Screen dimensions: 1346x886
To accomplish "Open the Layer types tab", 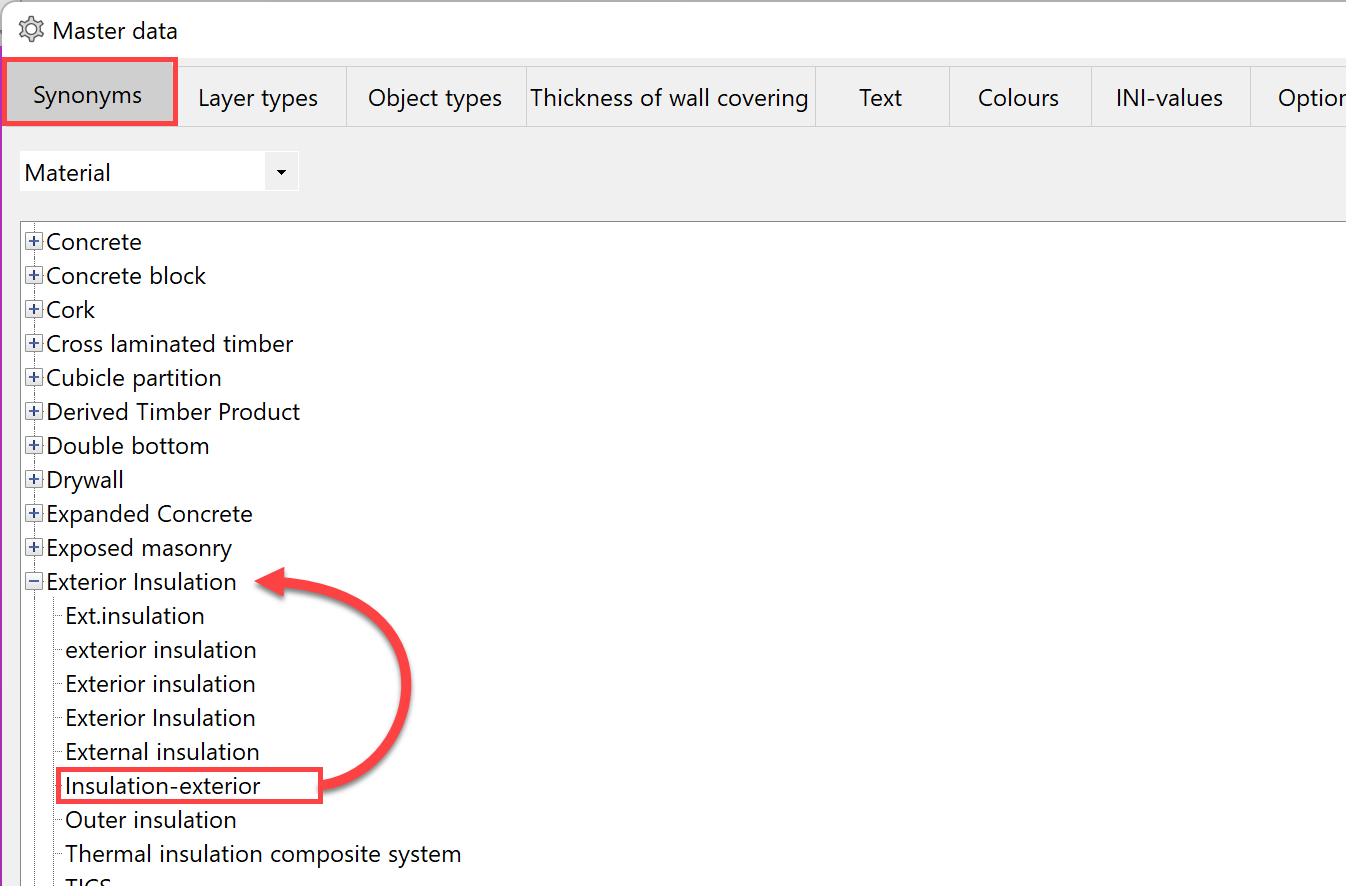I will point(258,98).
